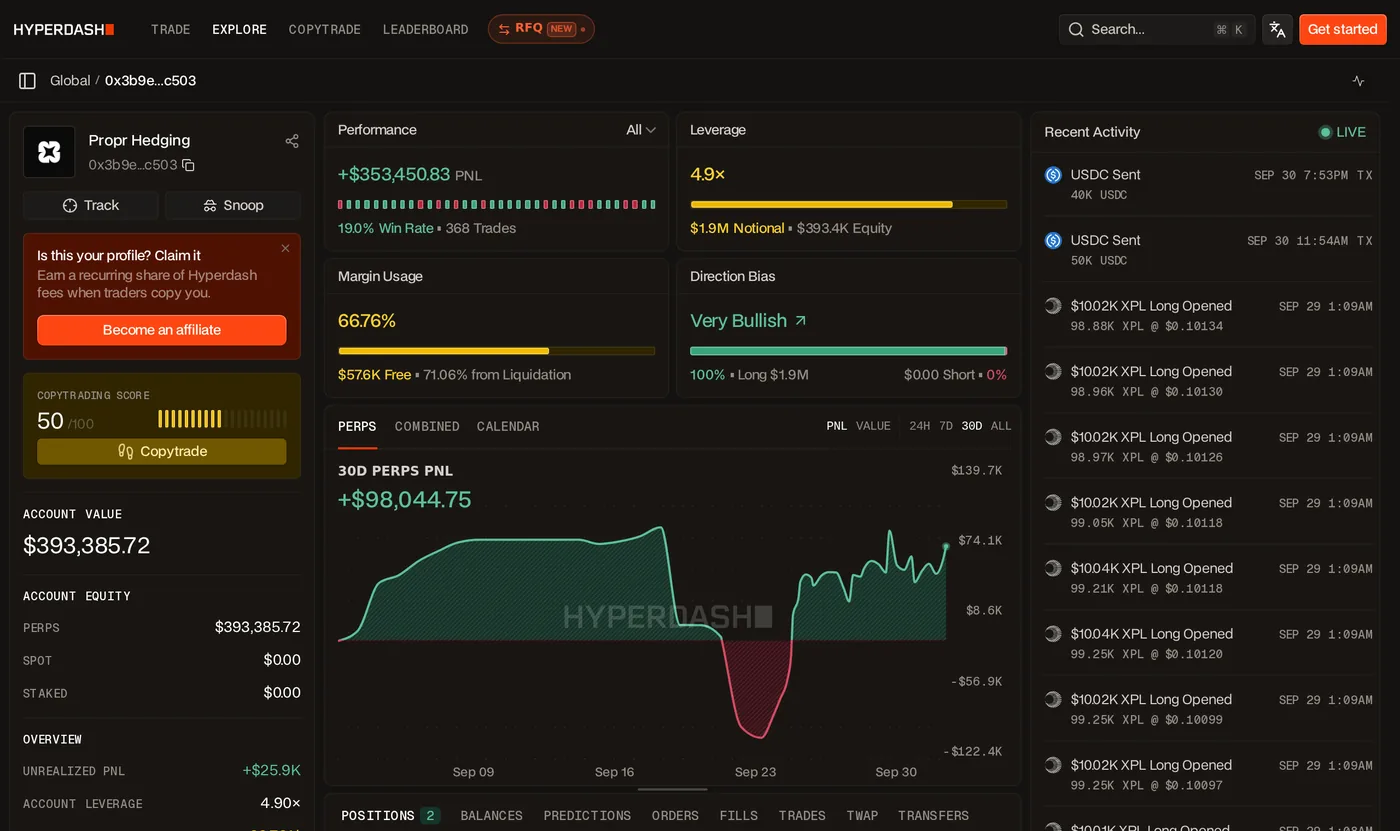Click XPL coin icon at $0.10099 entry
Image resolution: width=1400 pixels, height=831 pixels.
click(x=1053, y=700)
